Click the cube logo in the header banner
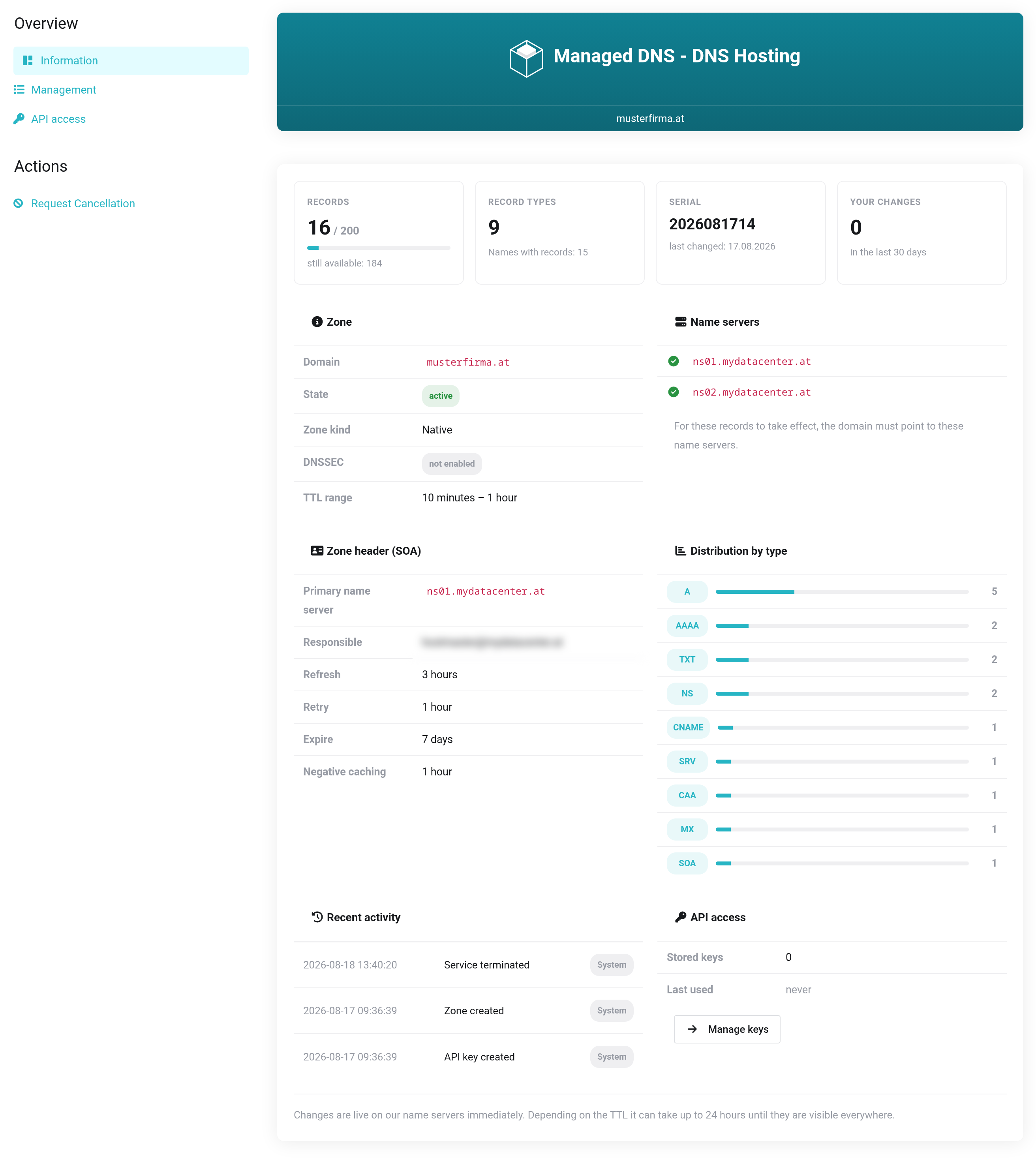The image size is (1036, 1171). (526, 58)
